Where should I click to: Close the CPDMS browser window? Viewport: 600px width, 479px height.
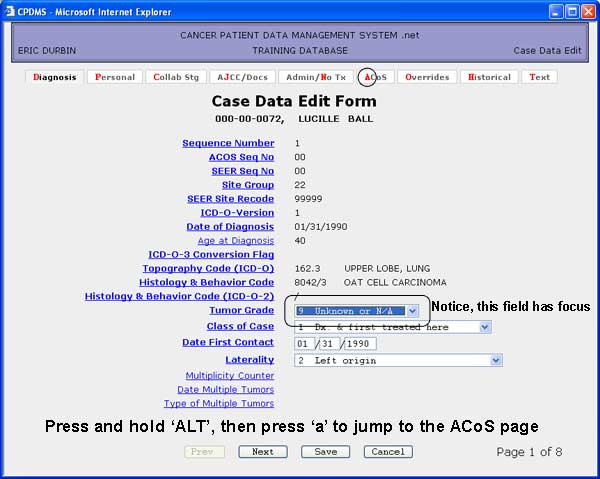pos(587,11)
